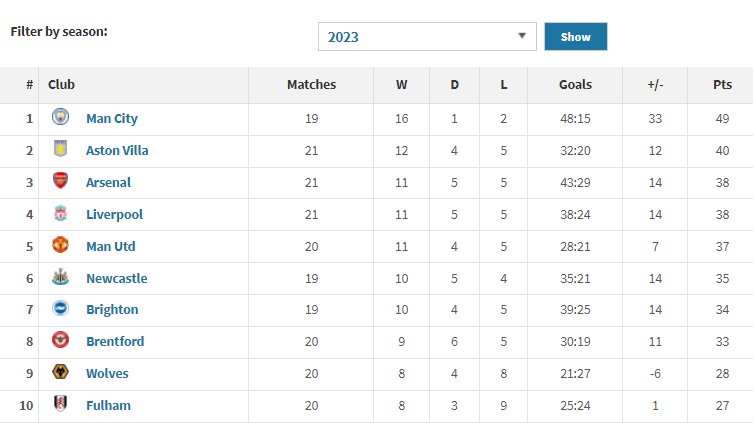Click the Man Utd club crest
The image size is (753, 423).
(61, 244)
